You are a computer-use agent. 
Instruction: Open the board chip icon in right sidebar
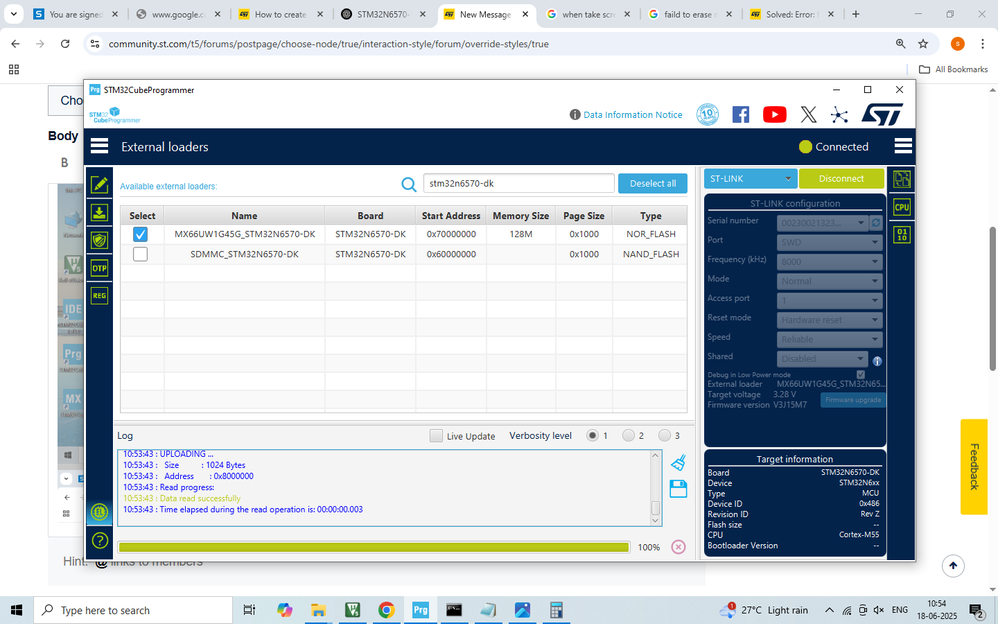coord(902,179)
